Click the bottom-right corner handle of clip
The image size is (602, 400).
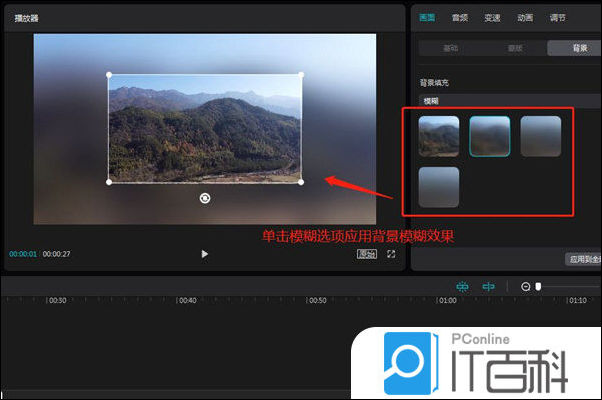pos(301,182)
